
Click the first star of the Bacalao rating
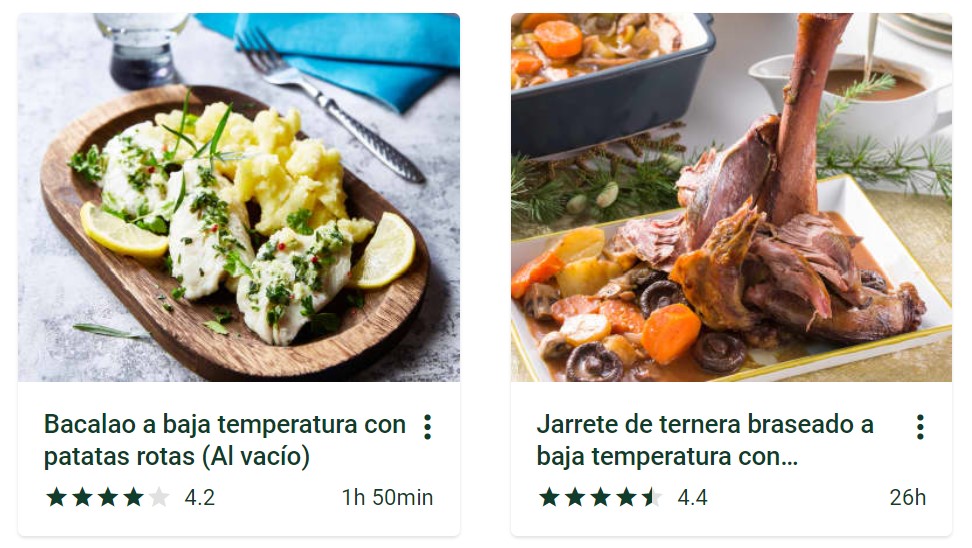[x=56, y=497]
